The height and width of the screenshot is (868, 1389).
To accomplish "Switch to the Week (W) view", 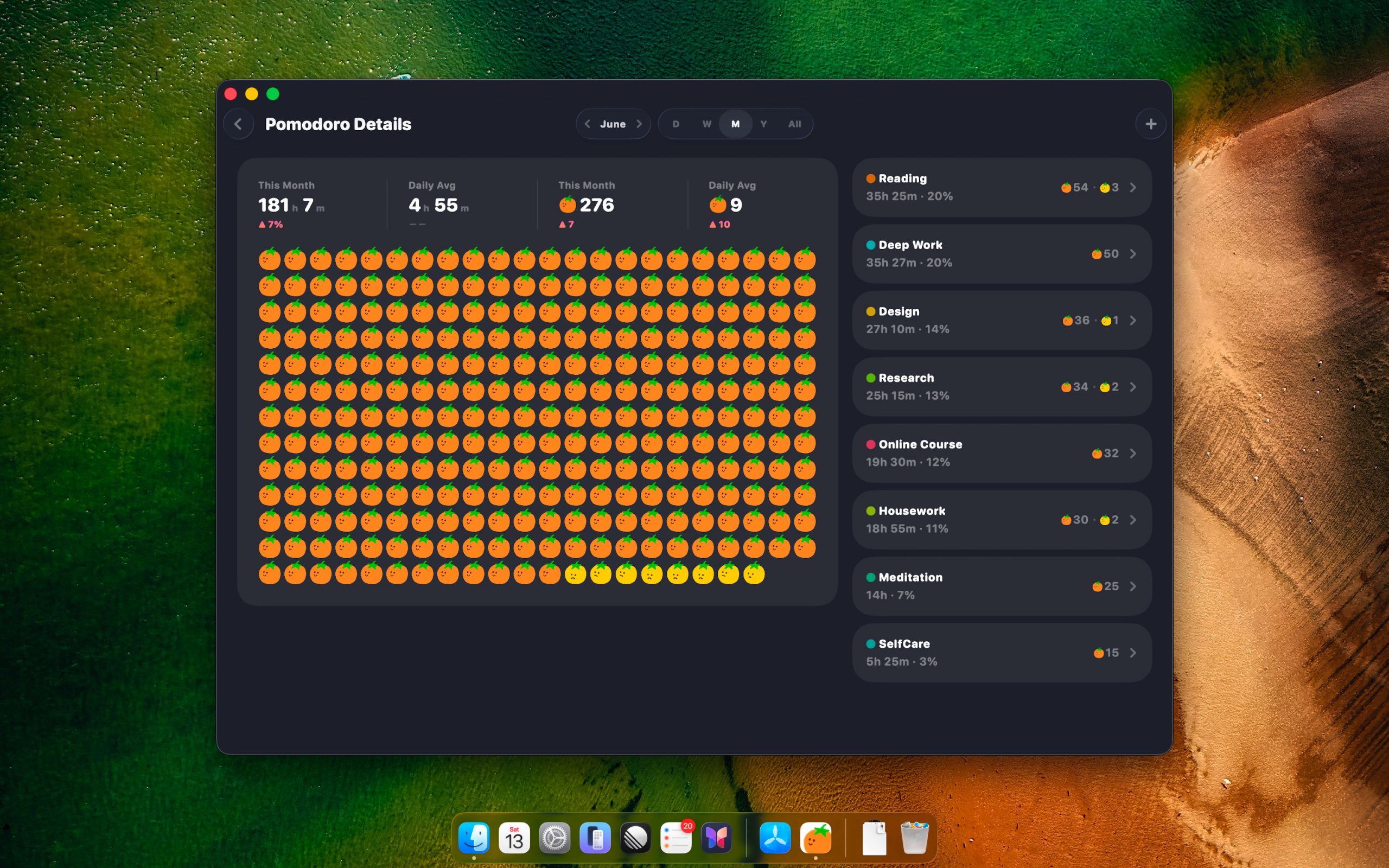I will click(x=706, y=124).
